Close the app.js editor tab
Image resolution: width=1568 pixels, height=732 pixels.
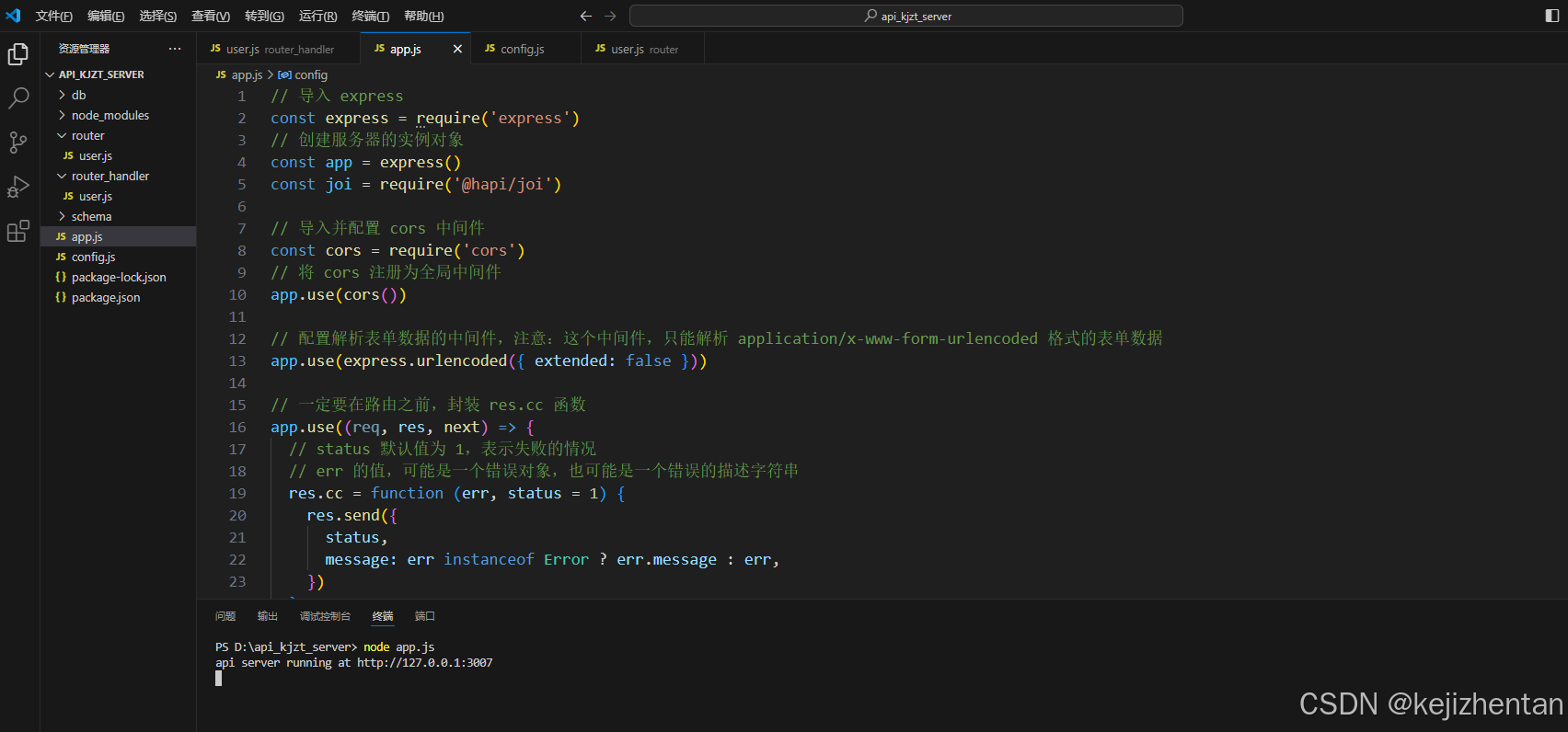point(457,49)
